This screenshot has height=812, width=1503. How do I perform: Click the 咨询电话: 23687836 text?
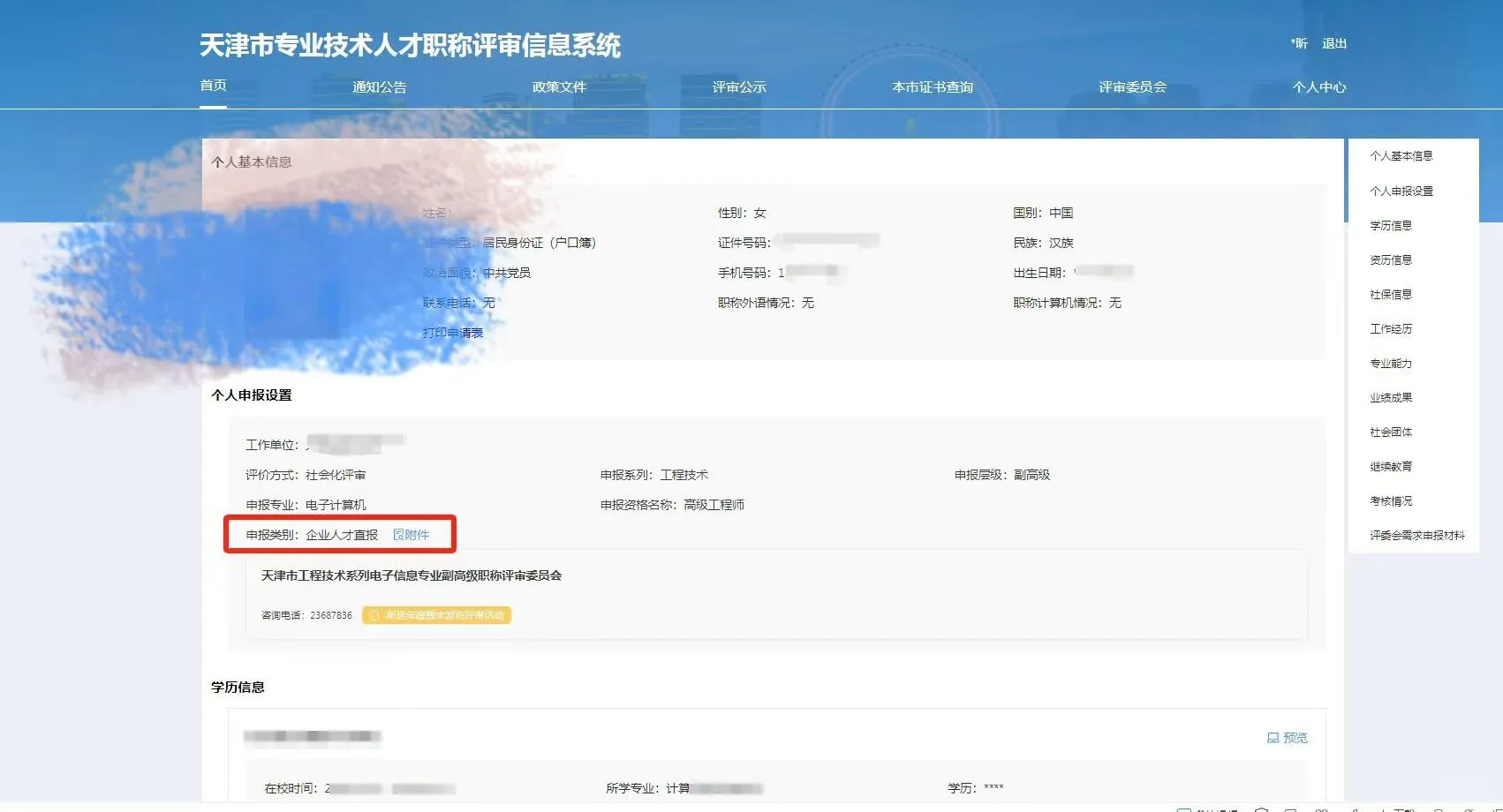(x=306, y=615)
